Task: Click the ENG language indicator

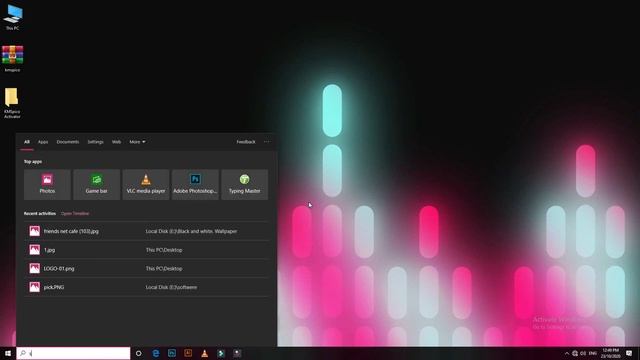Action: [x=593, y=353]
